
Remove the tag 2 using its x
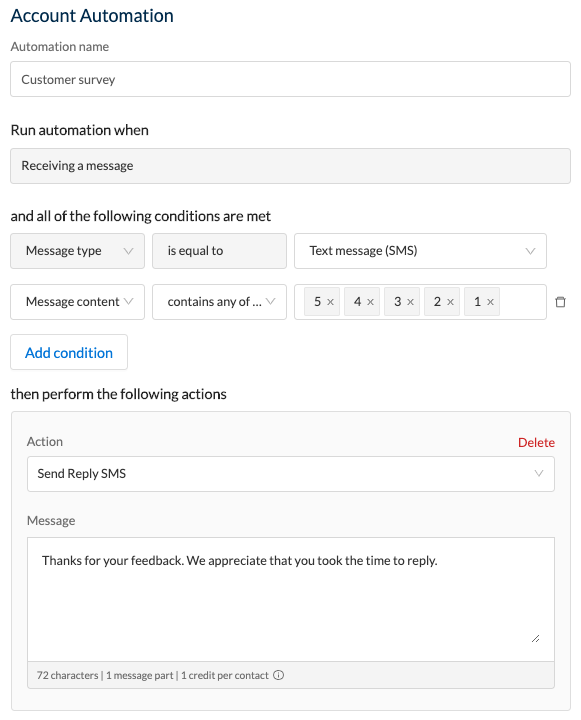[x=450, y=302]
